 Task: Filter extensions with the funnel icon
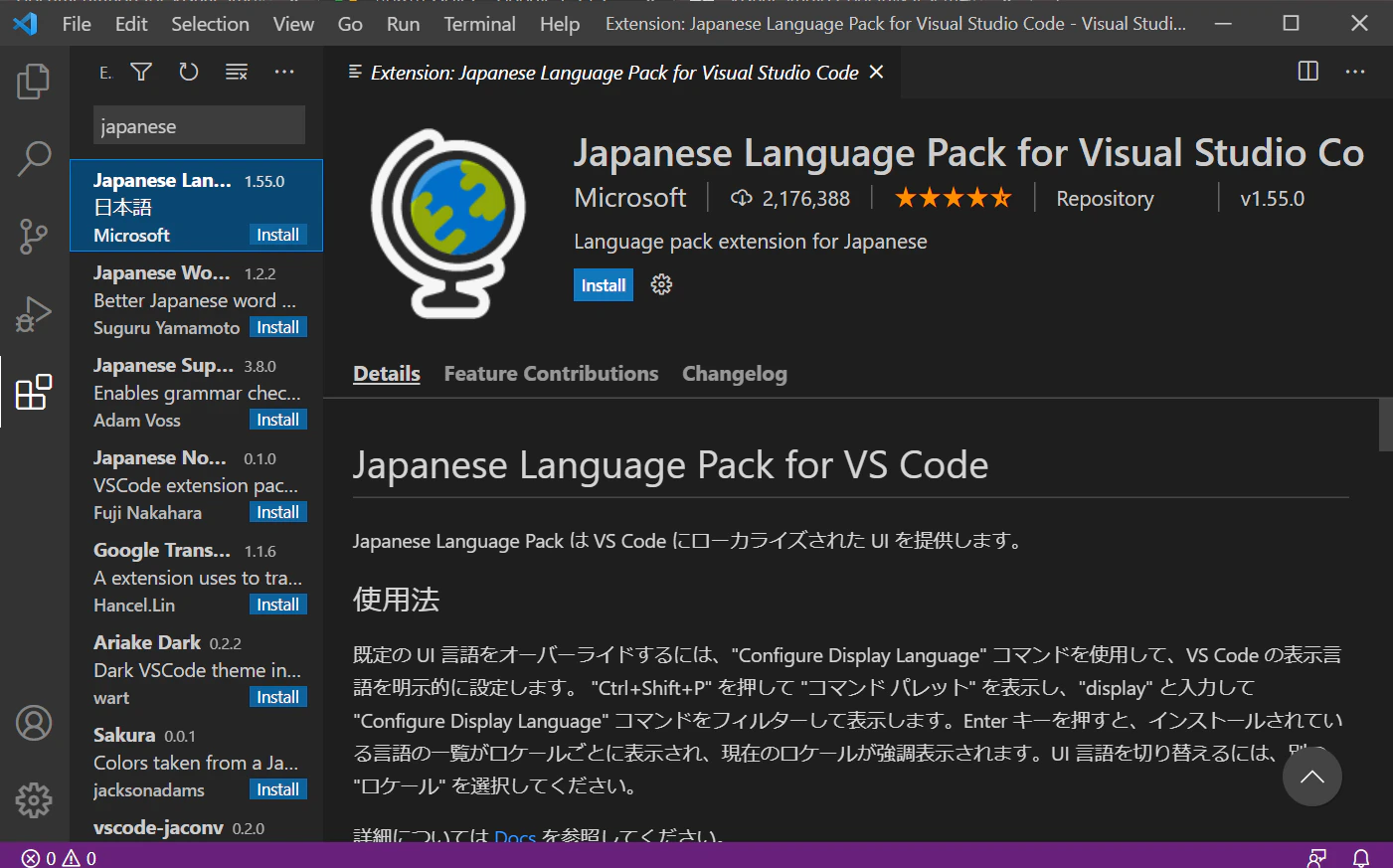(141, 72)
